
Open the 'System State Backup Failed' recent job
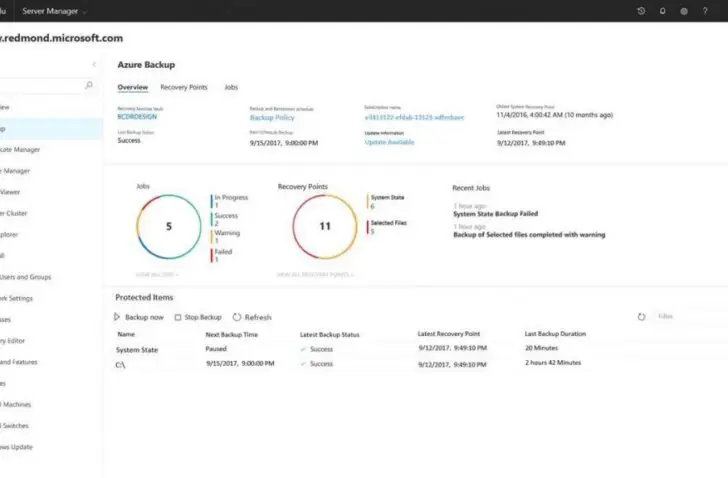(495, 213)
